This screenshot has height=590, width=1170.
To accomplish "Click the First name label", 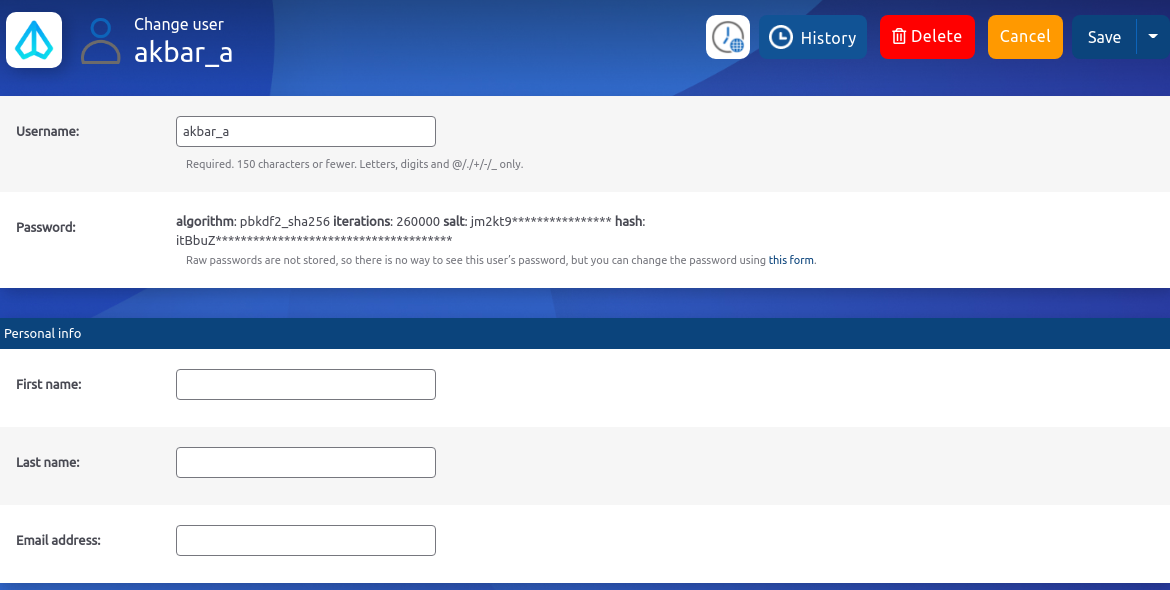I will tap(49, 384).
